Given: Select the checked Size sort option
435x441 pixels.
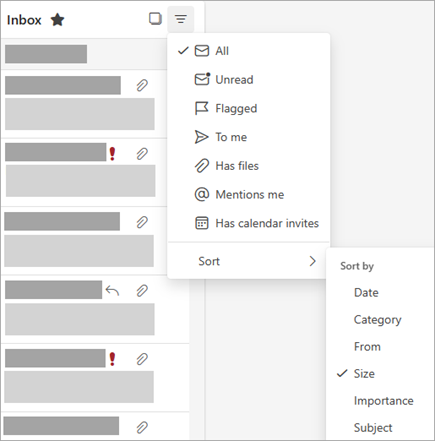Looking at the screenshot, I should click(x=380, y=374).
